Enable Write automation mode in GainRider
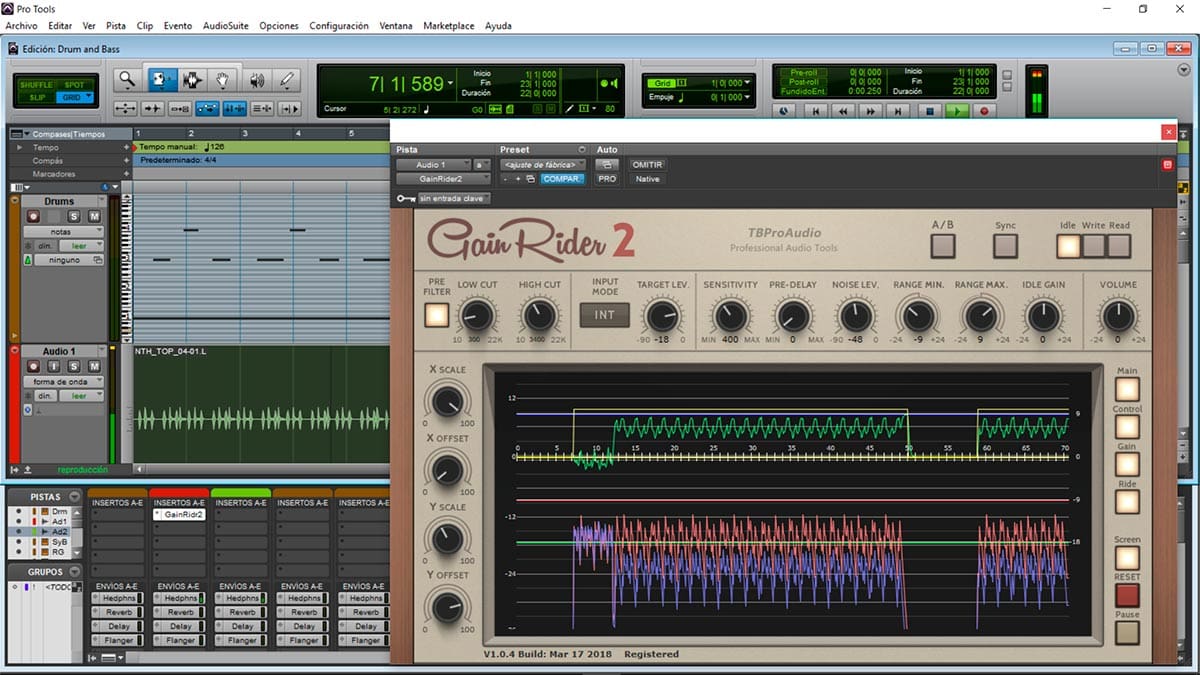This screenshot has width=1200, height=675. tap(1094, 245)
